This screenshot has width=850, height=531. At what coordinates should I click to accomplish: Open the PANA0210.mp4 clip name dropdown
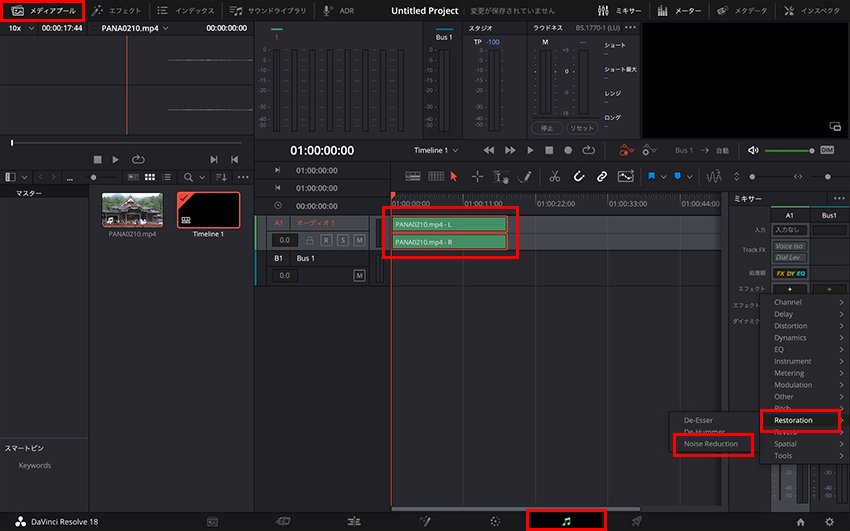point(136,28)
